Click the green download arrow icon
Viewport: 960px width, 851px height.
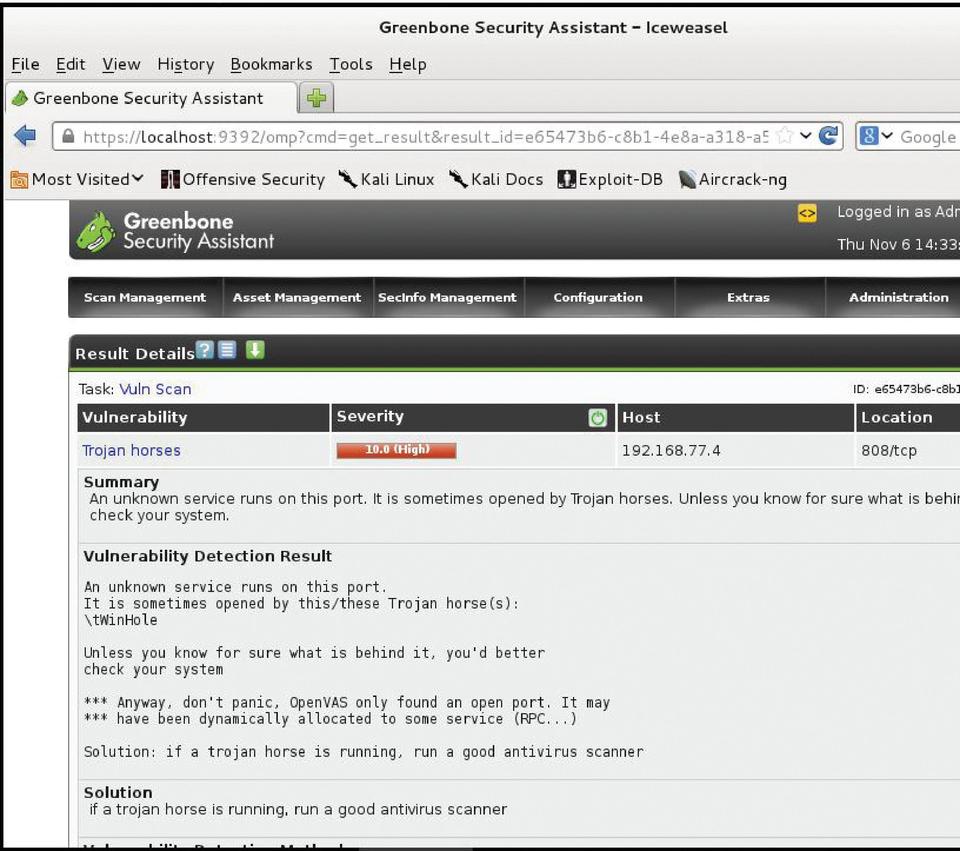[255, 350]
